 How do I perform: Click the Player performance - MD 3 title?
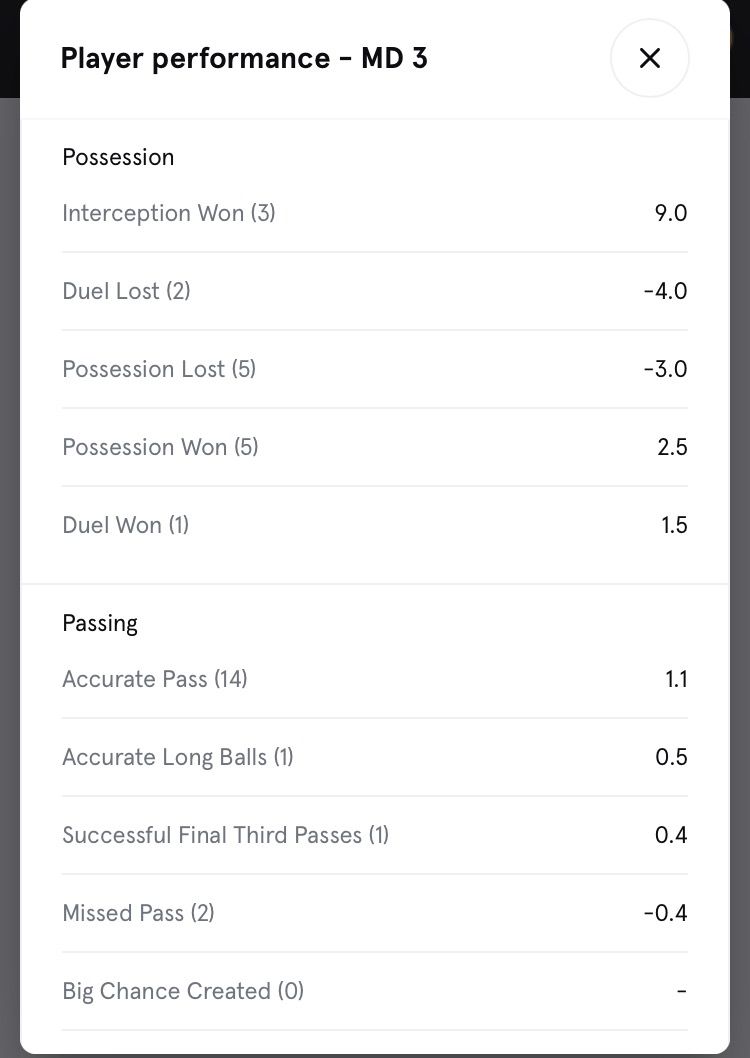pyautogui.click(x=244, y=58)
